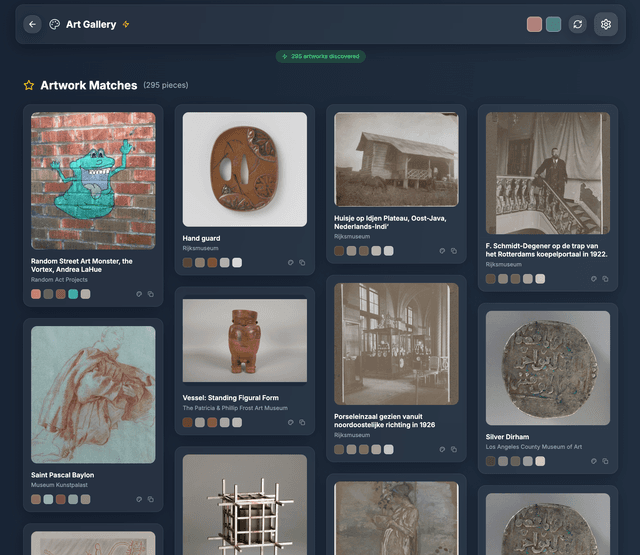
Task: Open the green monster street art image
Action: pyautogui.click(x=93, y=181)
